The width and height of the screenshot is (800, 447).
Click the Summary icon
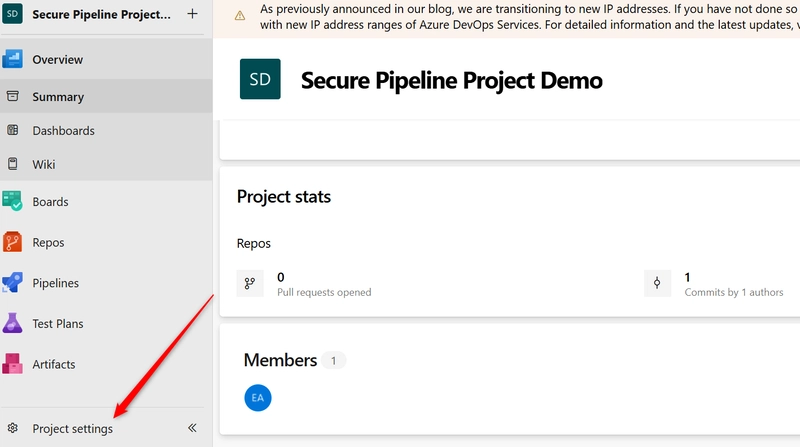13,96
